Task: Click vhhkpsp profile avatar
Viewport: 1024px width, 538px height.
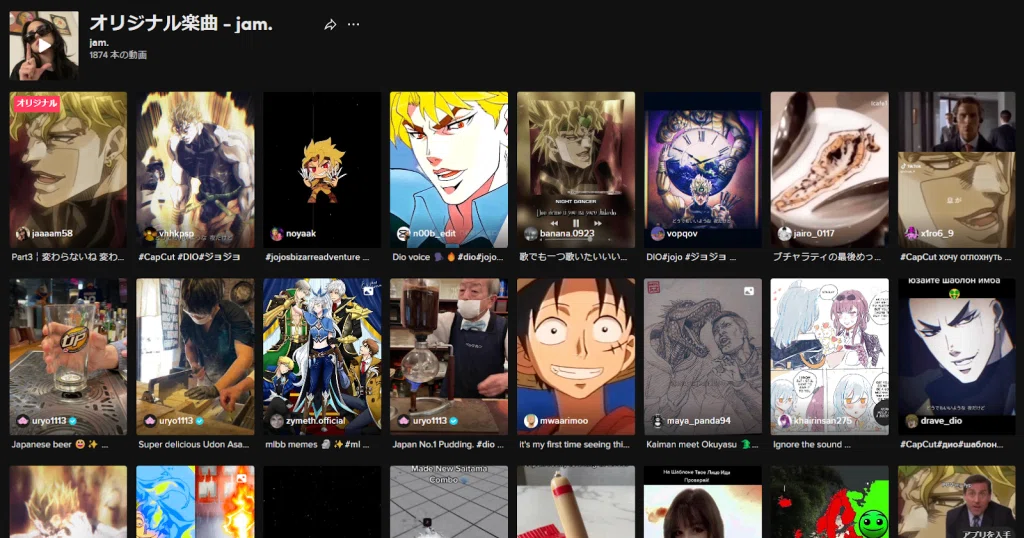Action: pyautogui.click(x=150, y=233)
